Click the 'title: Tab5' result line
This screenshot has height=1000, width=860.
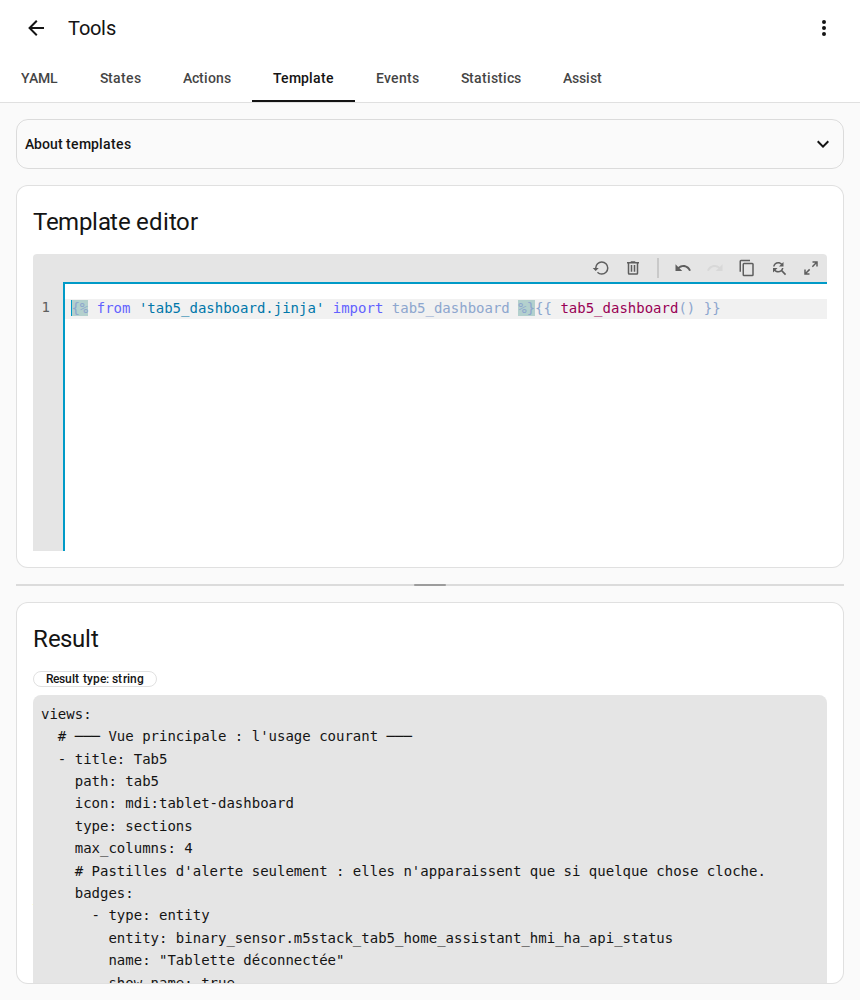(x=121, y=759)
